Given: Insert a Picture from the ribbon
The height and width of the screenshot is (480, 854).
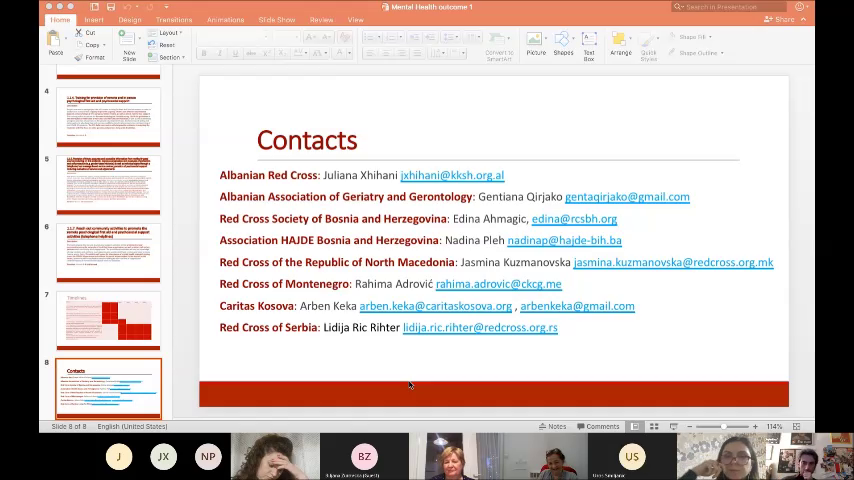Looking at the screenshot, I should tap(535, 44).
